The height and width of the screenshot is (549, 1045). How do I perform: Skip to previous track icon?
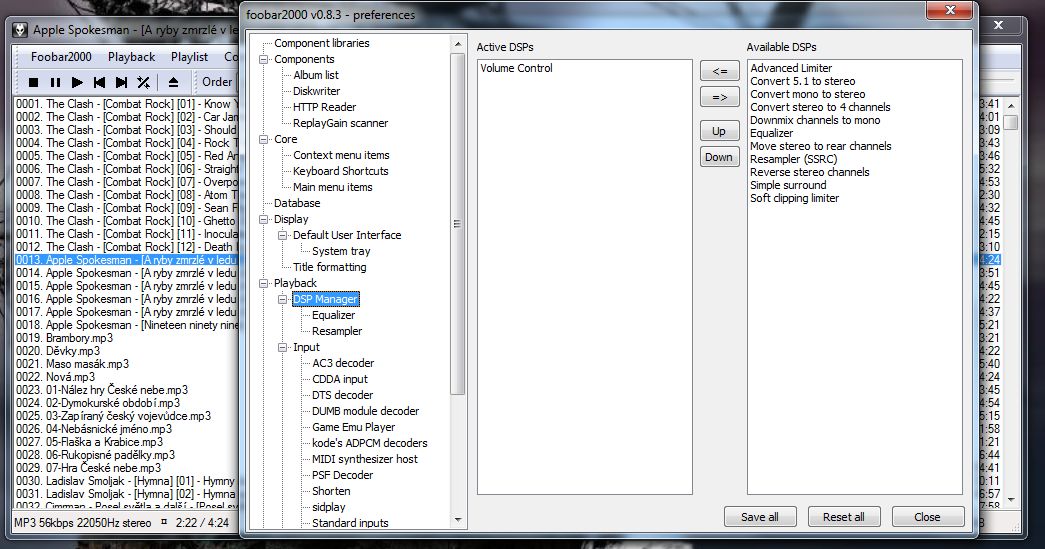[99, 83]
